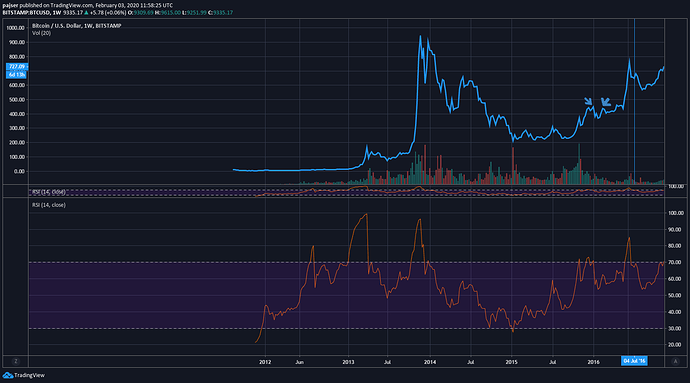Click the 04 Jul '16 date marker

634,361
